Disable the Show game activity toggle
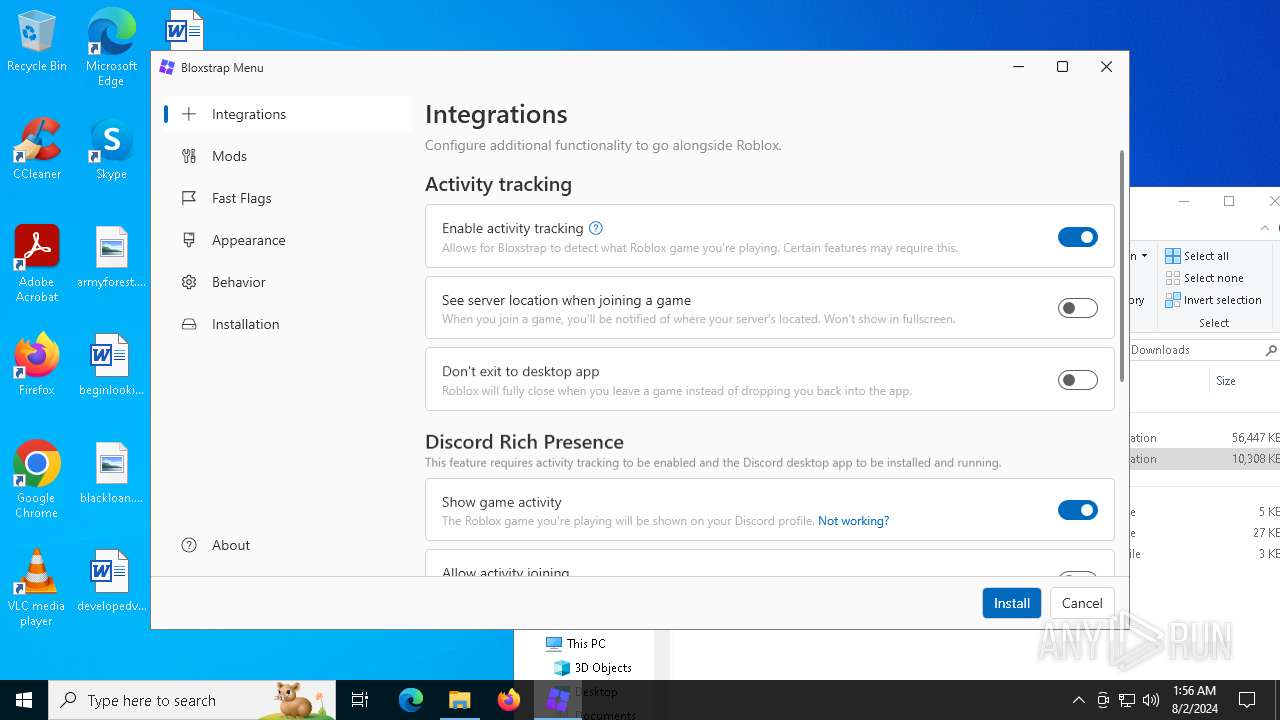The width and height of the screenshot is (1280, 720). [1078, 510]
